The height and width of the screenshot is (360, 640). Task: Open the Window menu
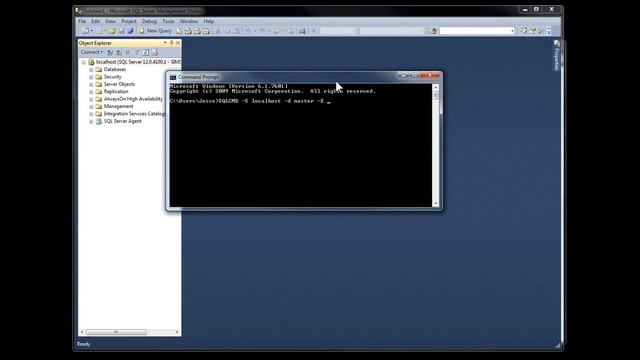[189, 21]
